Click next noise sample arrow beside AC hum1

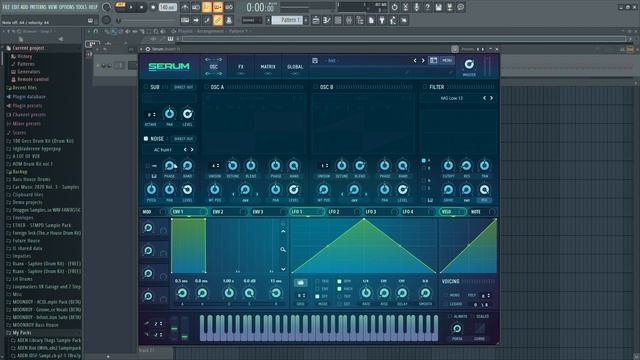coord(192,150)
